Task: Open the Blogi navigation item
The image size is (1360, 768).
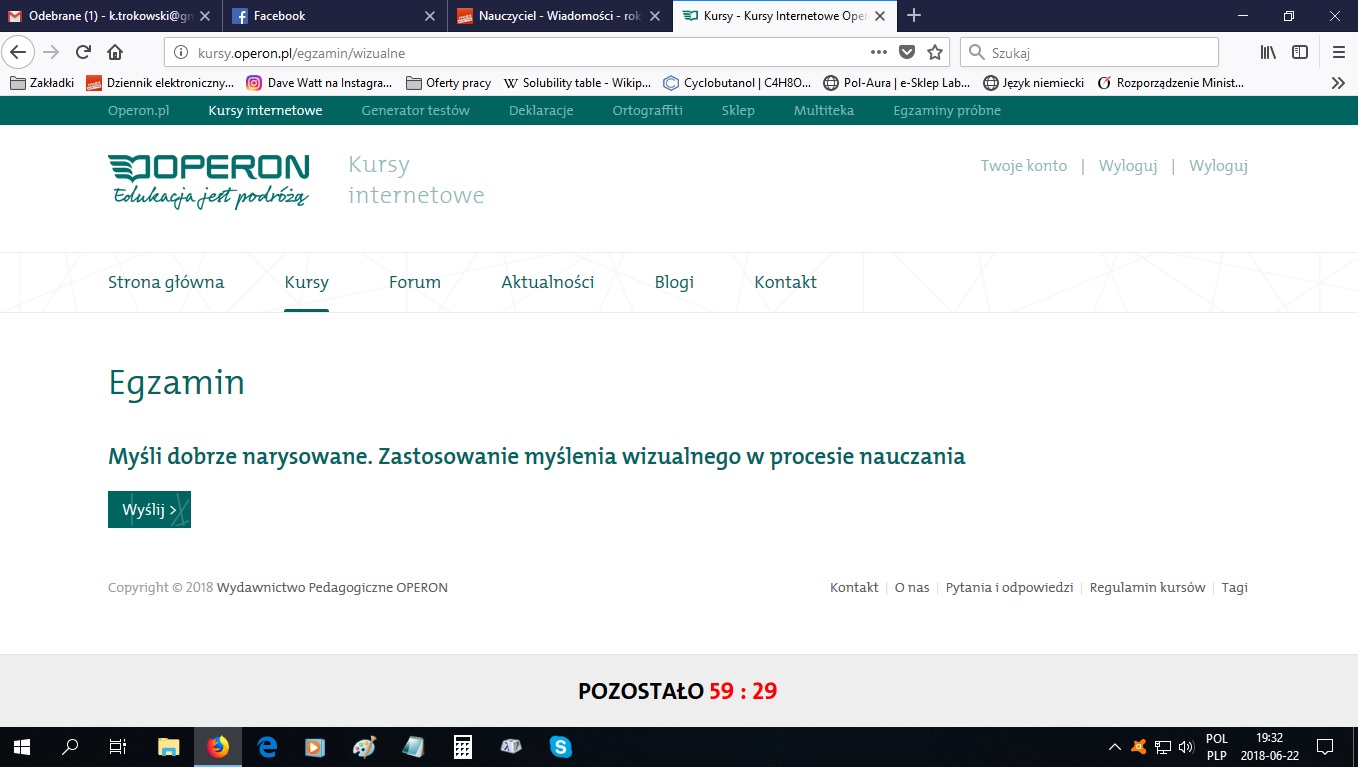Action: click(x=674, y=282)
